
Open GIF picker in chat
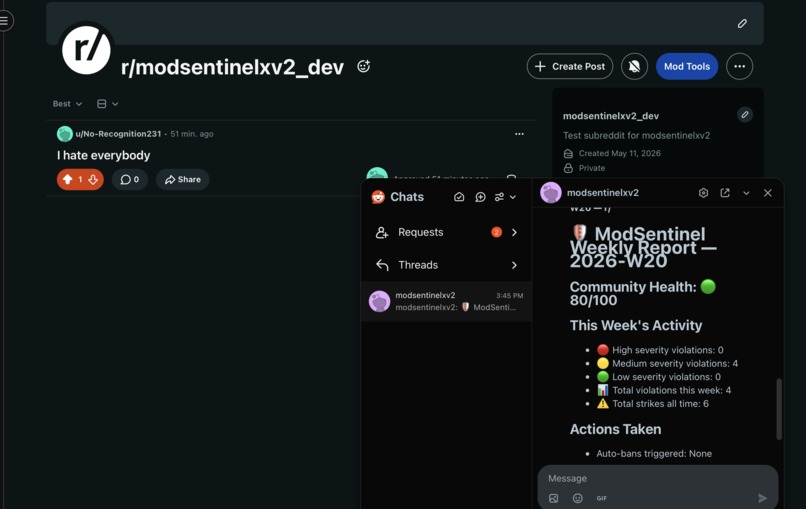pos(601,498)
